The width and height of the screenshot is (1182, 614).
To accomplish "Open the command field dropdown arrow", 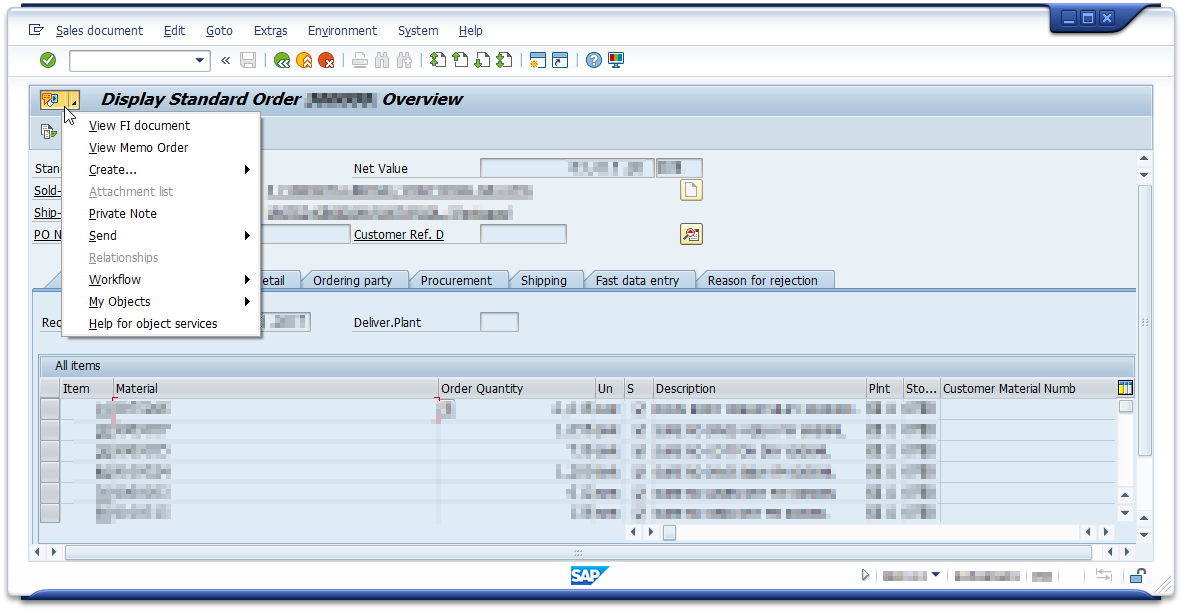I will coord(200,60).
